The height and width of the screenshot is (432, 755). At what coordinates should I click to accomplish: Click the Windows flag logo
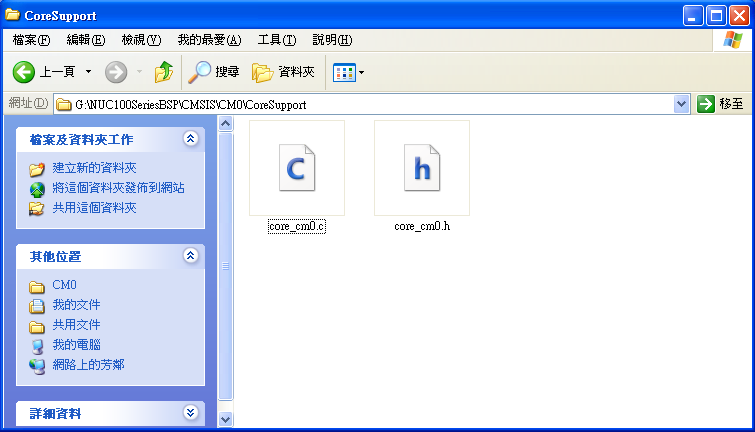click(732, 39)
